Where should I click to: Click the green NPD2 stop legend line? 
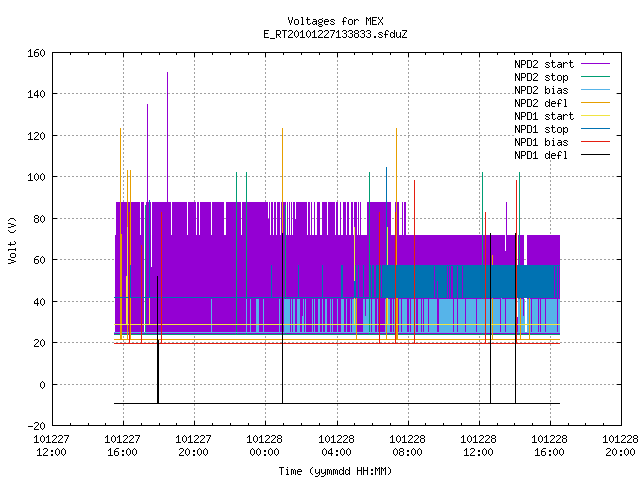(596, 77)
